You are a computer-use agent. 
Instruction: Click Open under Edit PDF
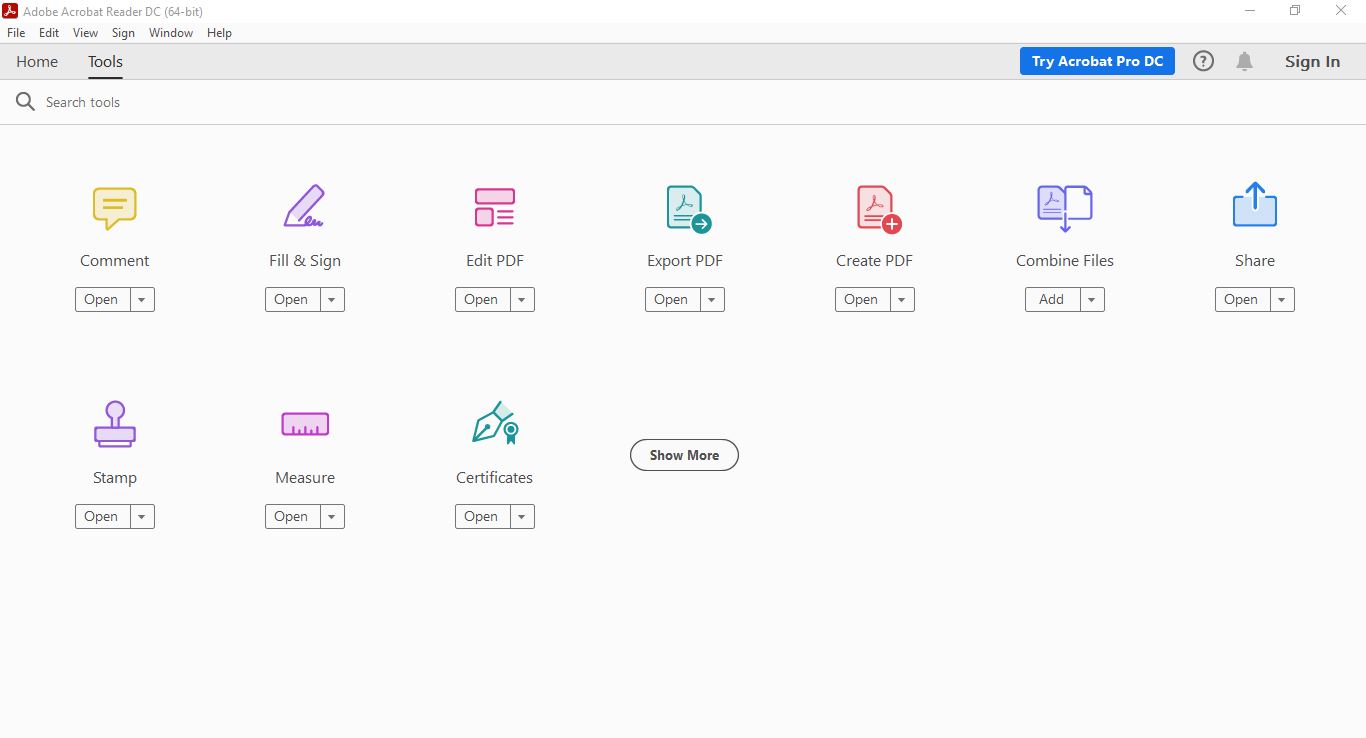click(483, 299)
